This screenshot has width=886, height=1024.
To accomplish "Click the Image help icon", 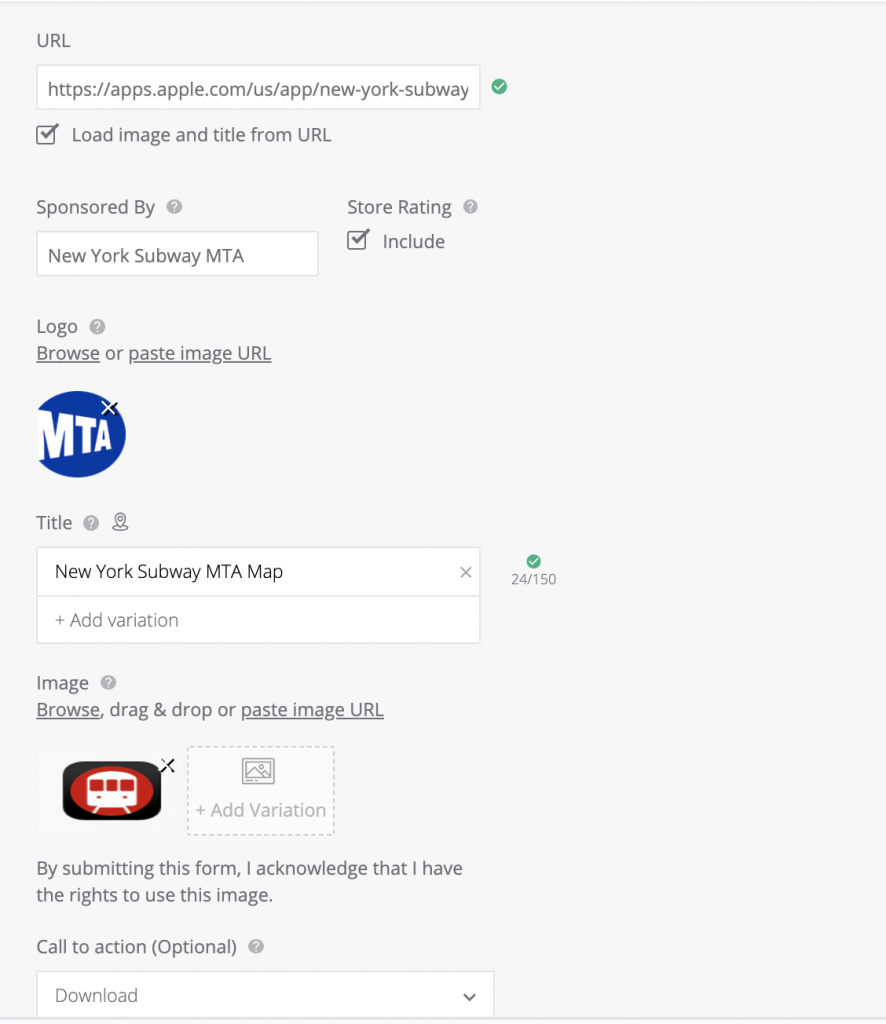I will coord(108,683).
